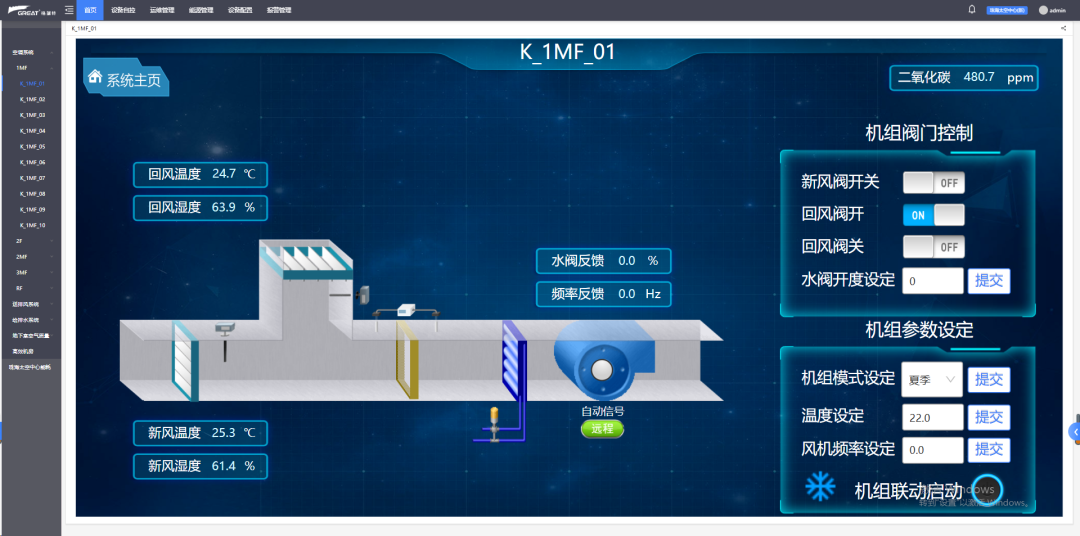1080x536 pixels.
Task: Click the share icon near top right
Action: tap(1063, 28)
